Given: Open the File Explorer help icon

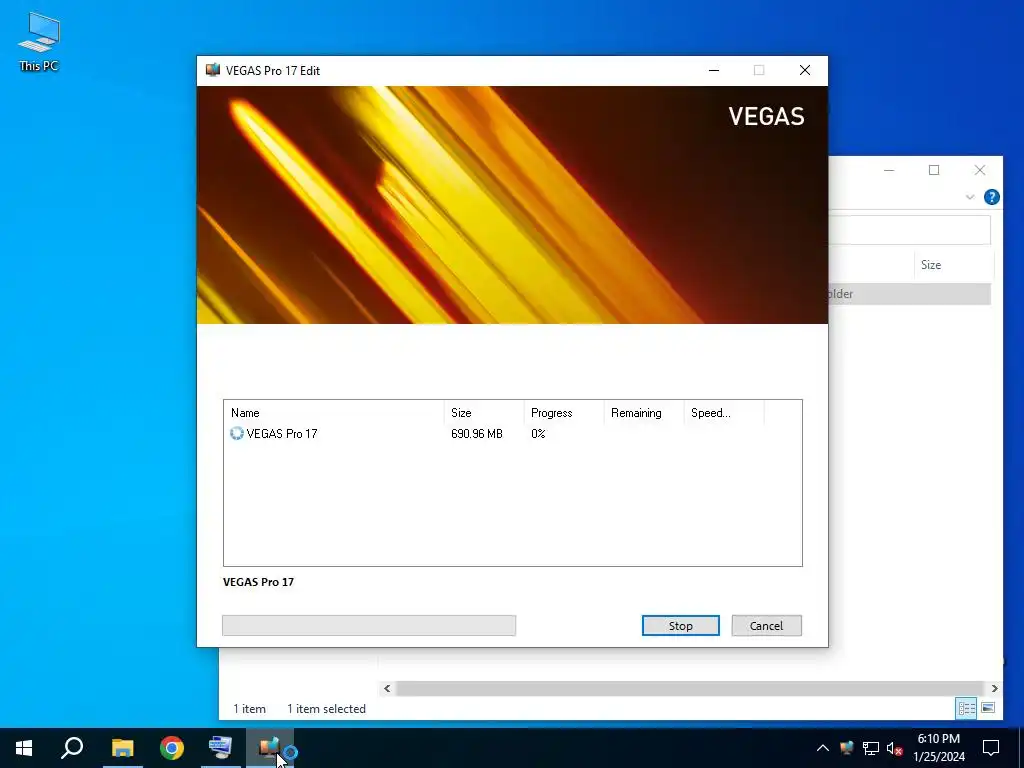Looking at the screenshot, I should 991,197.
